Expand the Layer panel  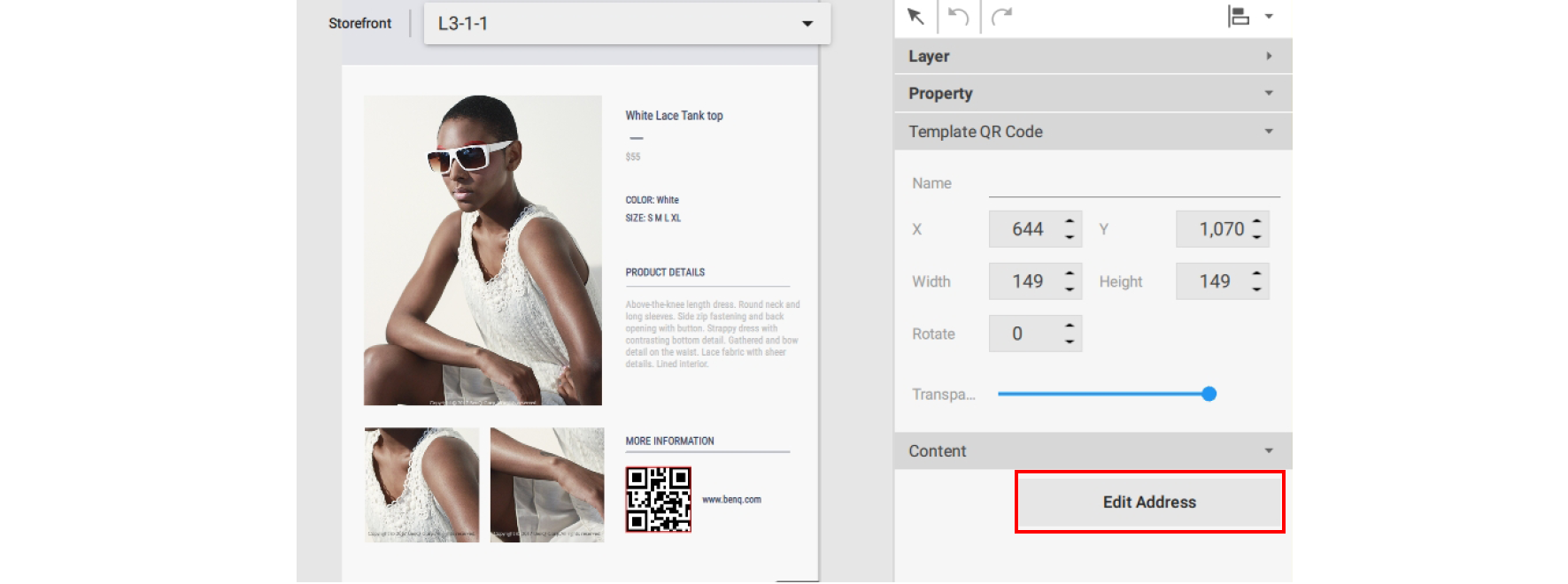[1269, 56]
